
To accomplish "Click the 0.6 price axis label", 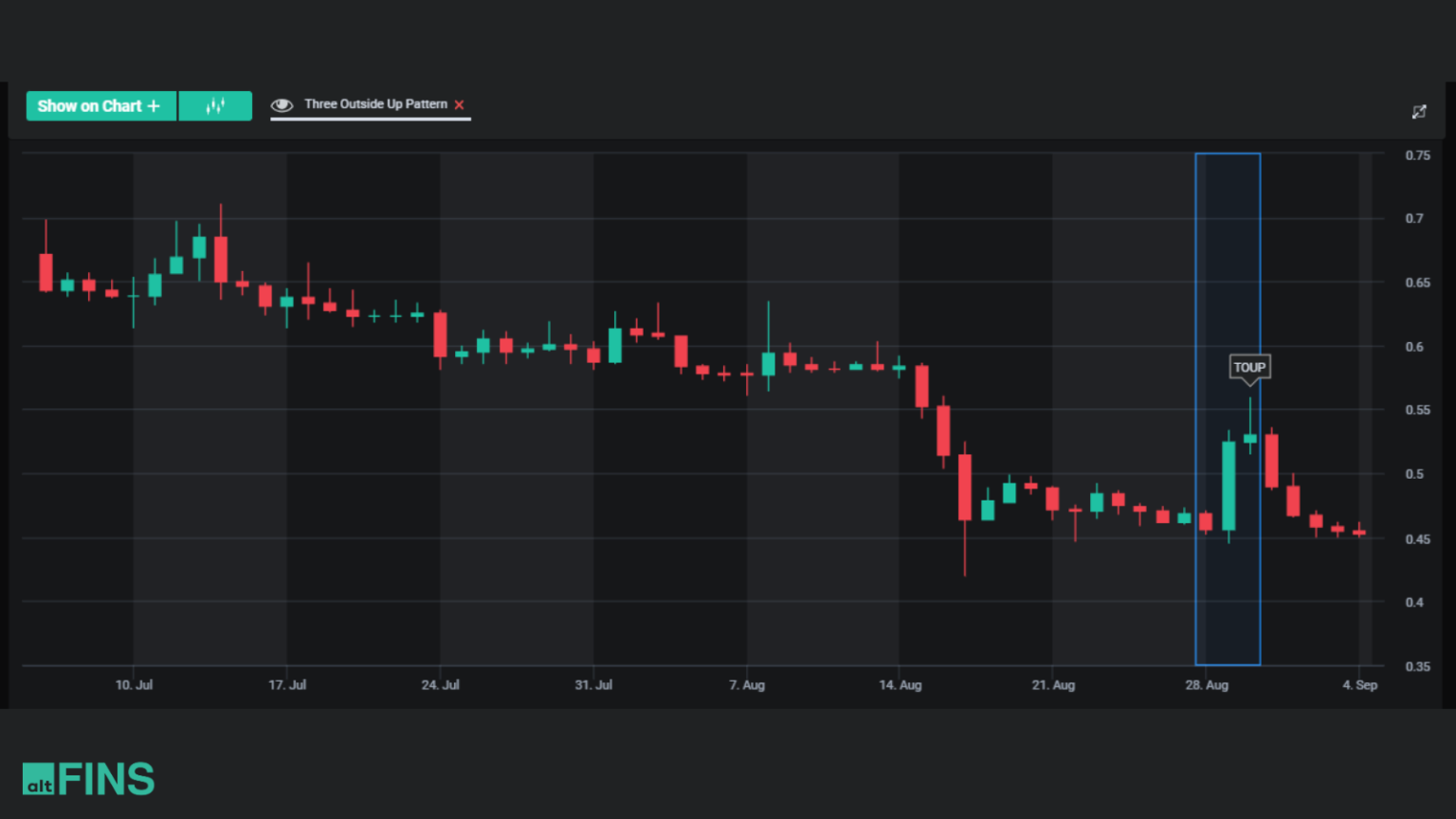I will coord(1414,347).
